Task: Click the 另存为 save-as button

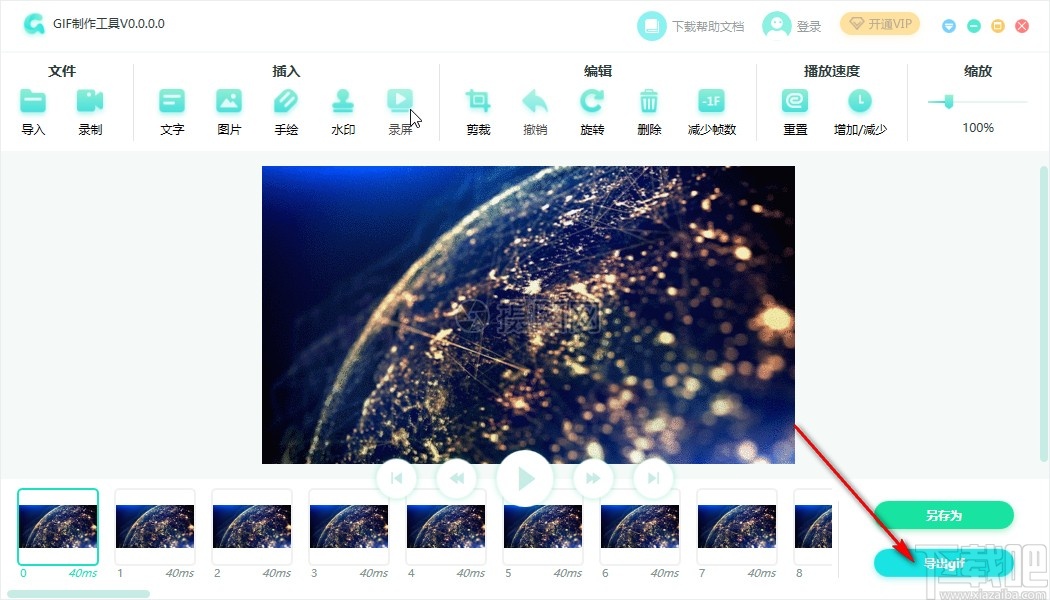Action: point(944,515)
